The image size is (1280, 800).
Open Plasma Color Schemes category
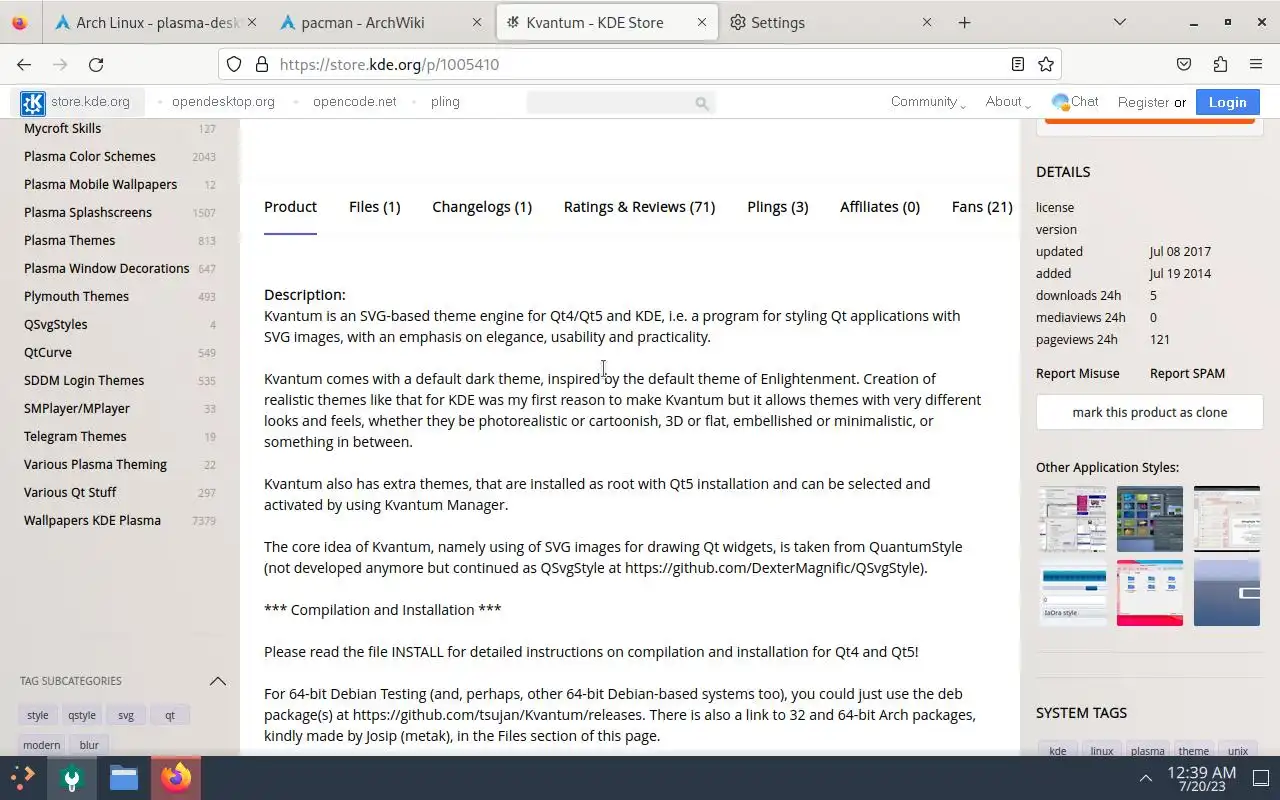tap(90, 156)
